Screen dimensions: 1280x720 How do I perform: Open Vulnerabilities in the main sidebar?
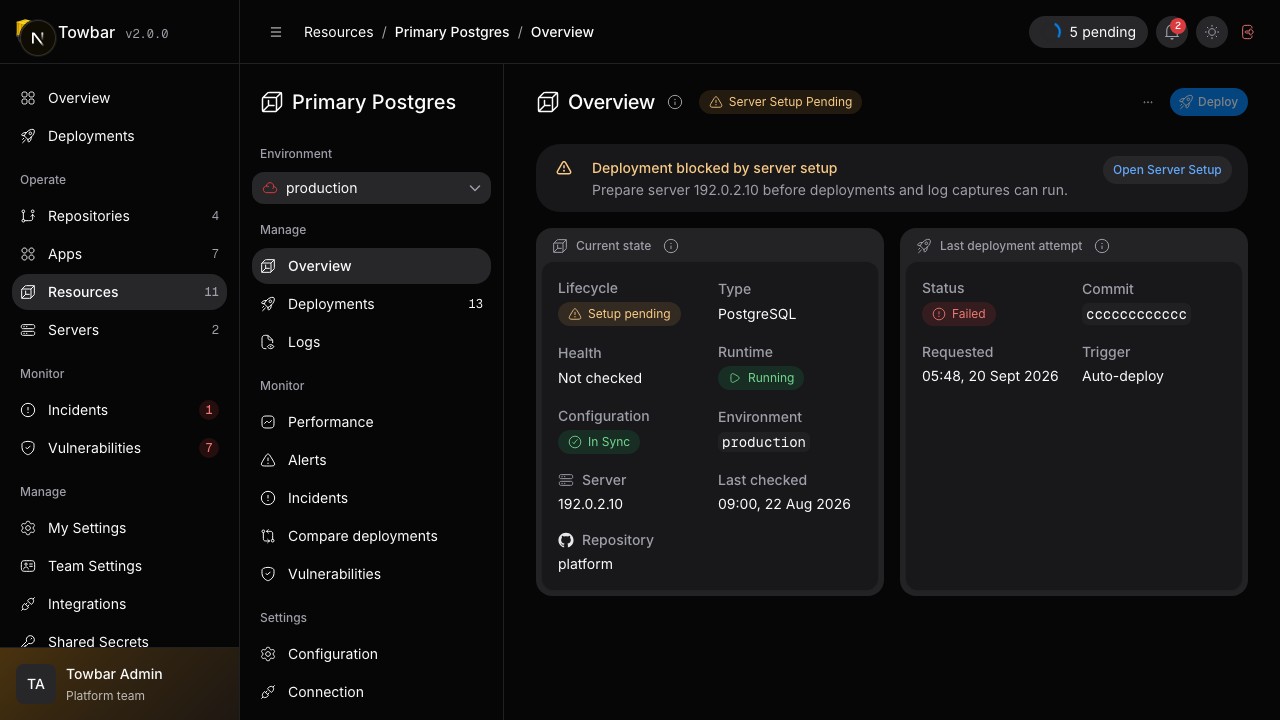pyautogui.click(x=119, y=448)
